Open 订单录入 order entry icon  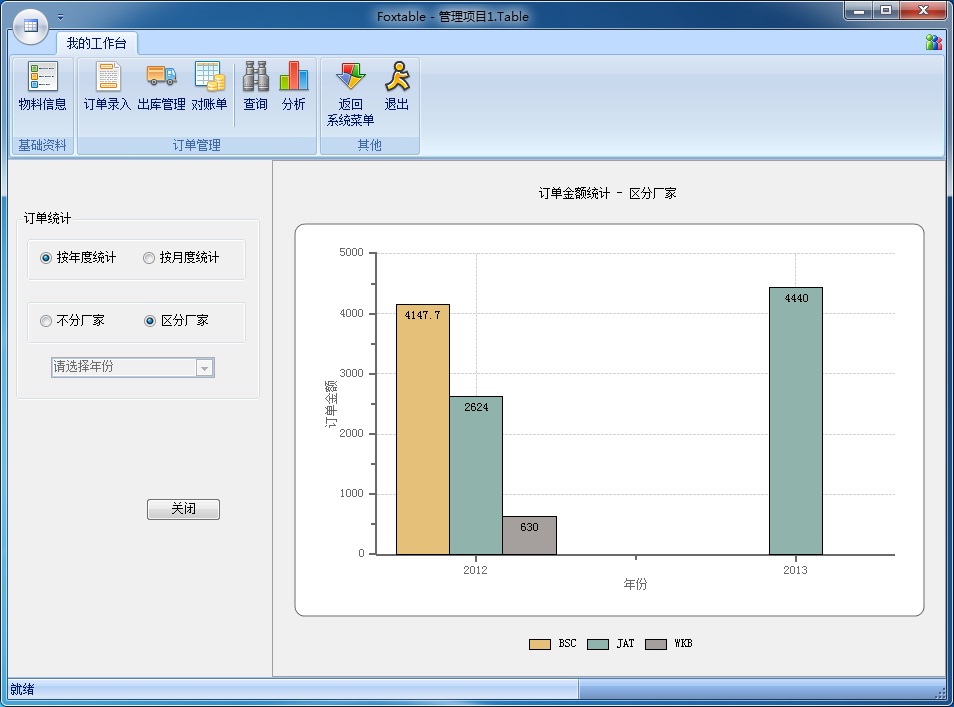107,86
